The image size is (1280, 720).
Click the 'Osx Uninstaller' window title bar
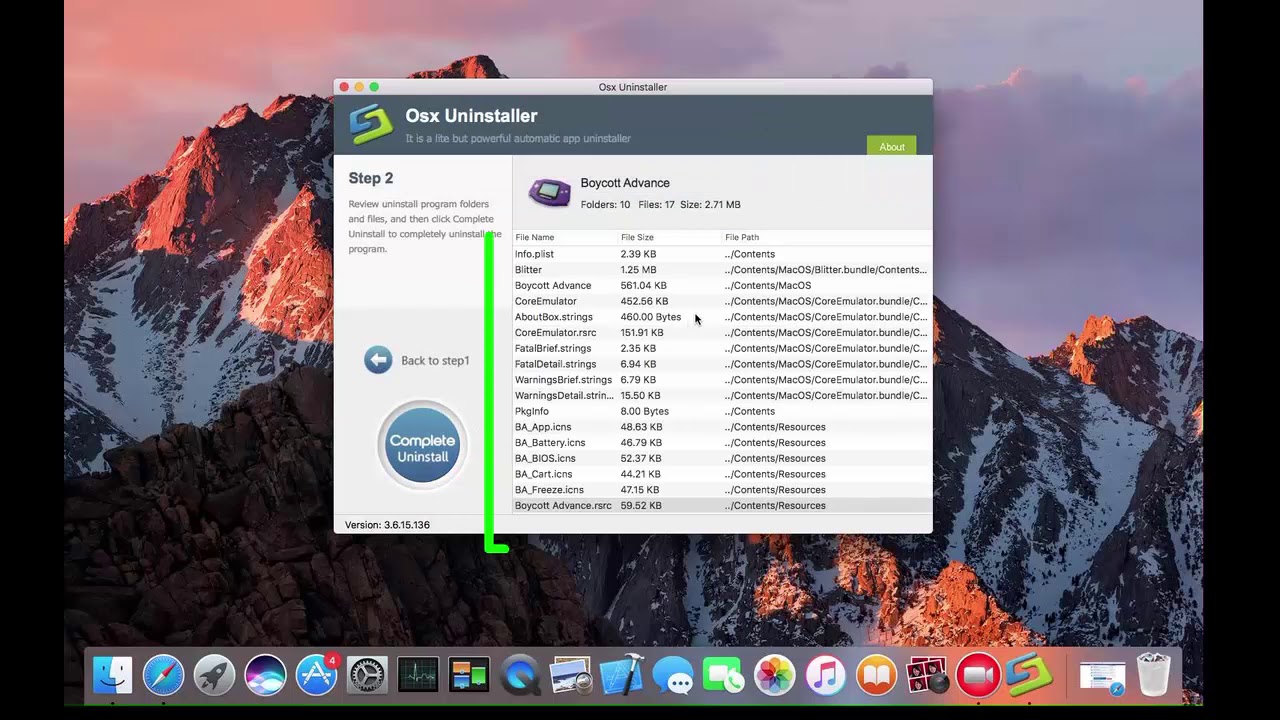pos(633,87)
